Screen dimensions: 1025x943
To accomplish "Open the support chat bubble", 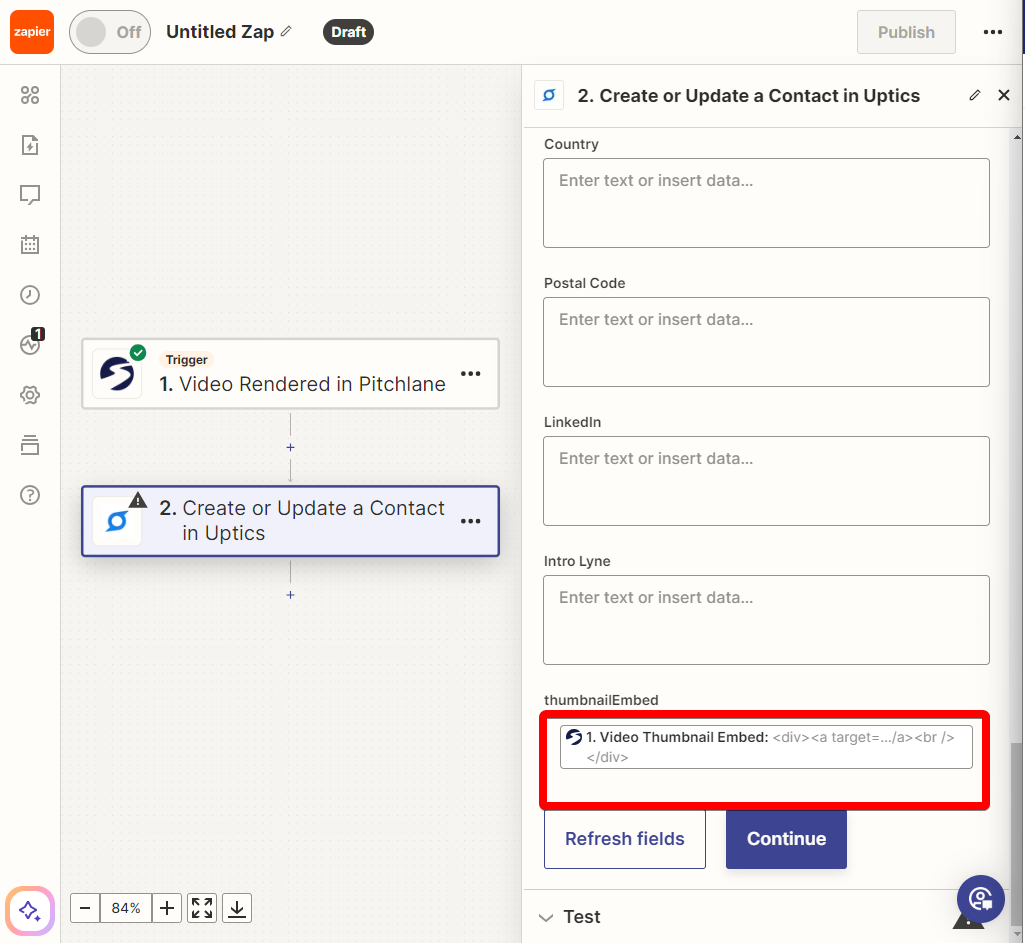I will [981, 899].
